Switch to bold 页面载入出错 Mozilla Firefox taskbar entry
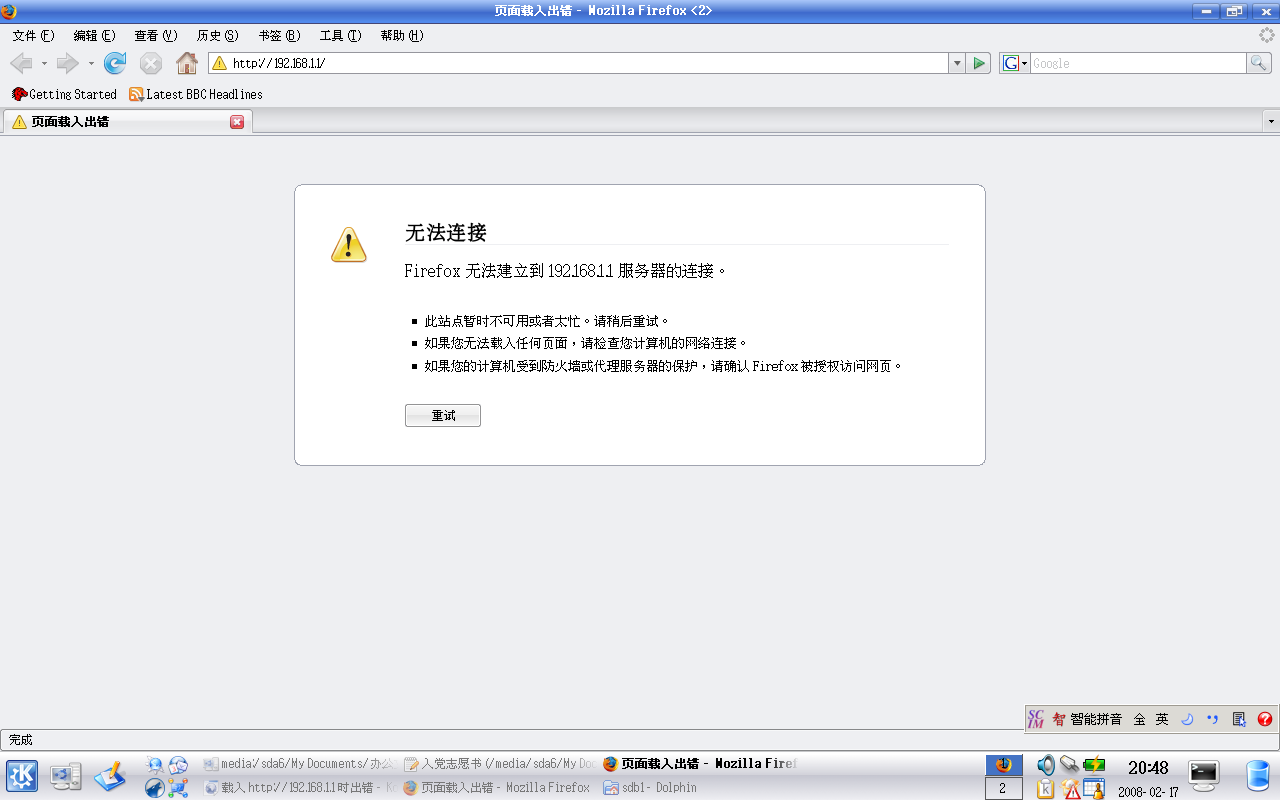 [x=699, y=764]
